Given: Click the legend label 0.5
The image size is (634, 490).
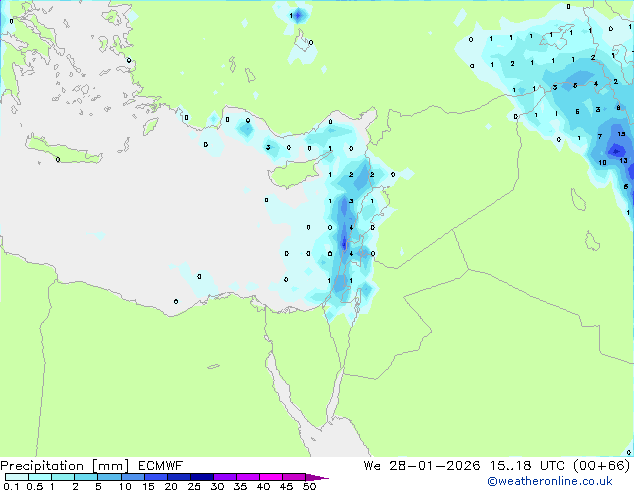Looking at the screenshot, I should point(35,486).
